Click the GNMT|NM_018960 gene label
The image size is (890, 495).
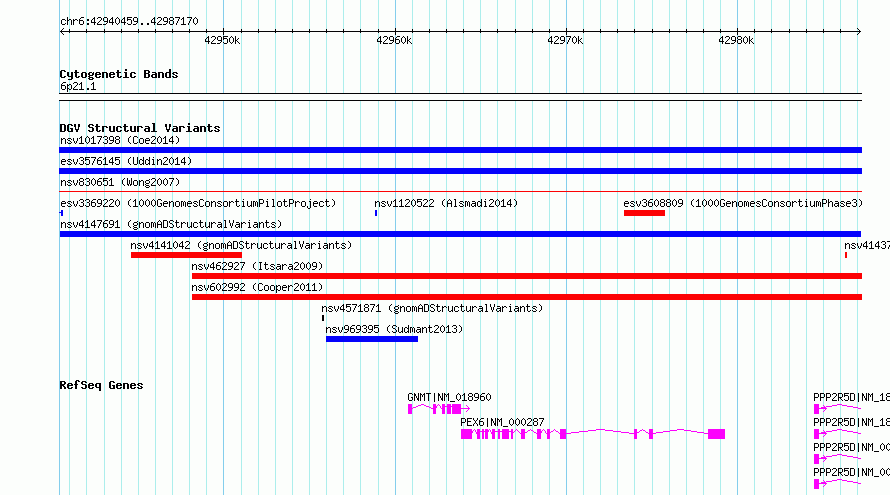449,397
